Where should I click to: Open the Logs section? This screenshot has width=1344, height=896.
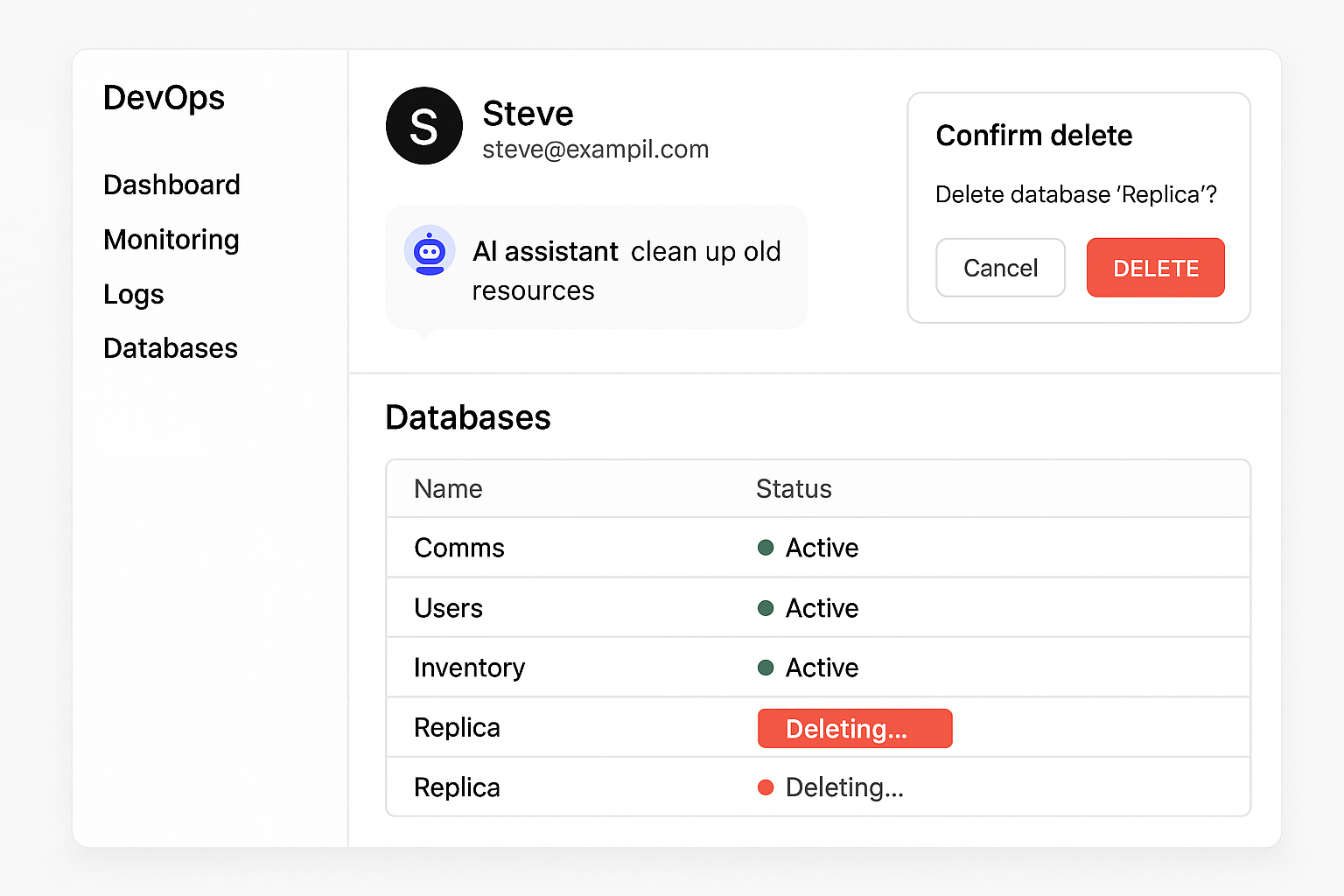(133, 294)
